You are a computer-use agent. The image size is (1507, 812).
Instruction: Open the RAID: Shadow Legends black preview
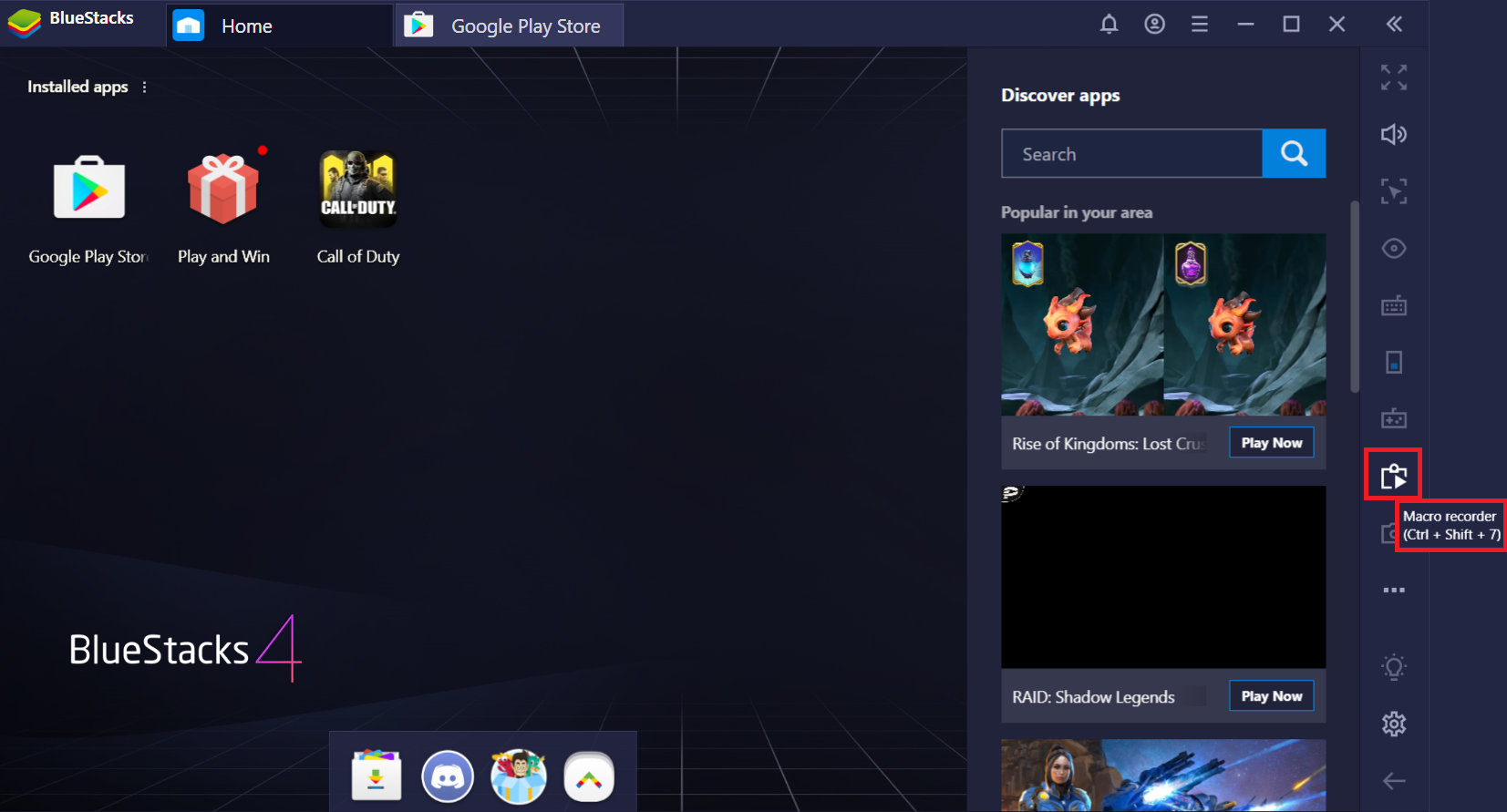point(1163,577)
